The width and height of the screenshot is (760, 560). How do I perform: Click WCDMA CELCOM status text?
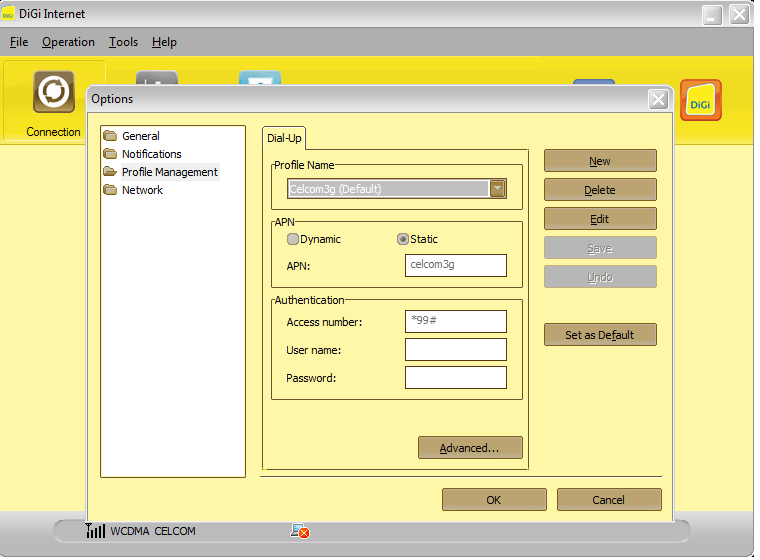point(153,531)
